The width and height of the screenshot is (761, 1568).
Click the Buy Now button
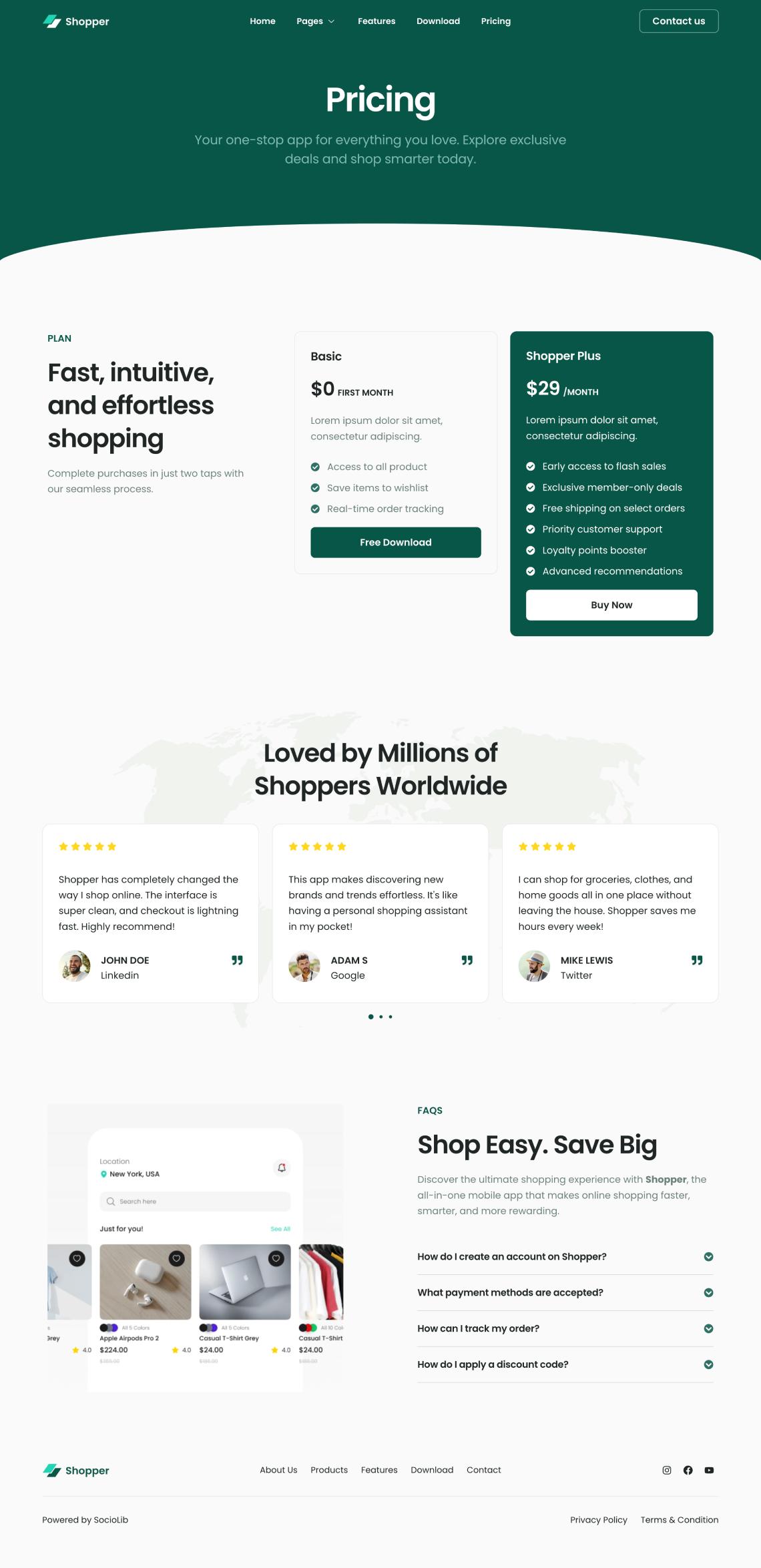tap(611, 605)
